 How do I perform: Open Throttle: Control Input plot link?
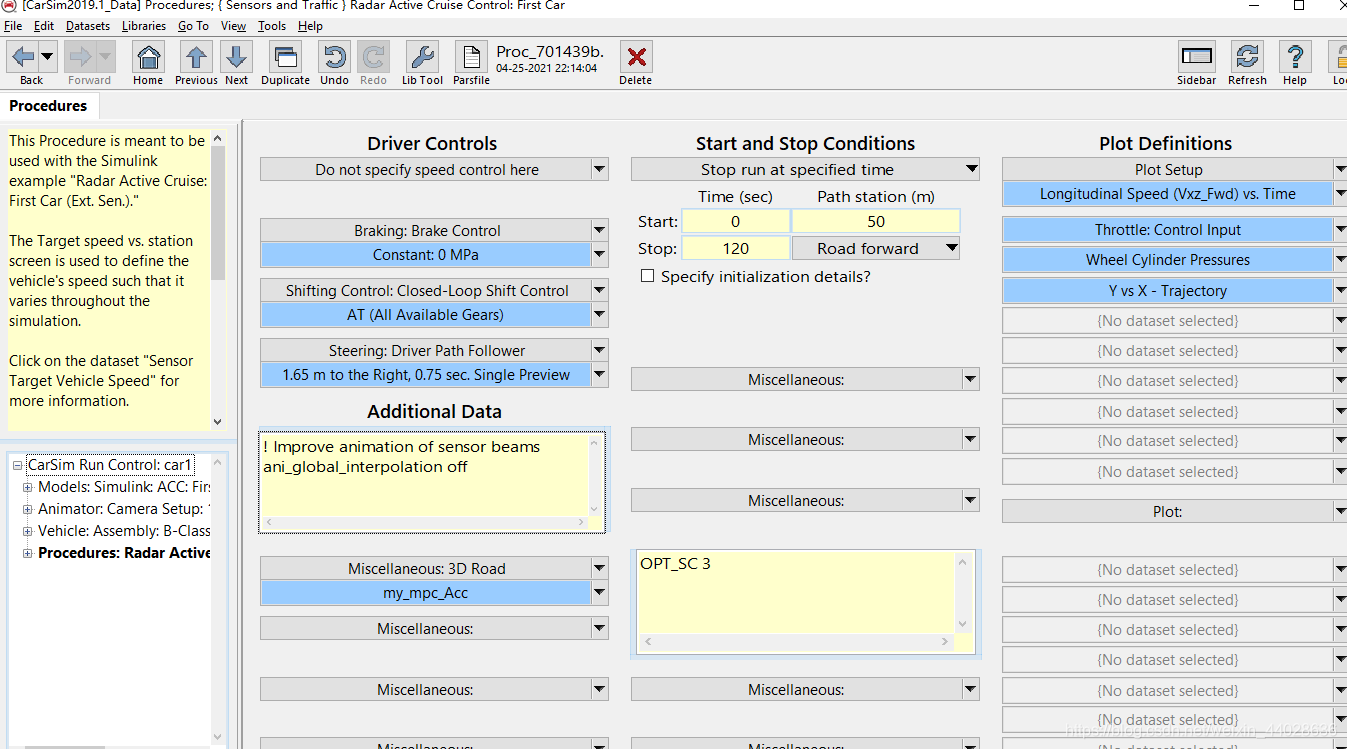coord(1168,230)
